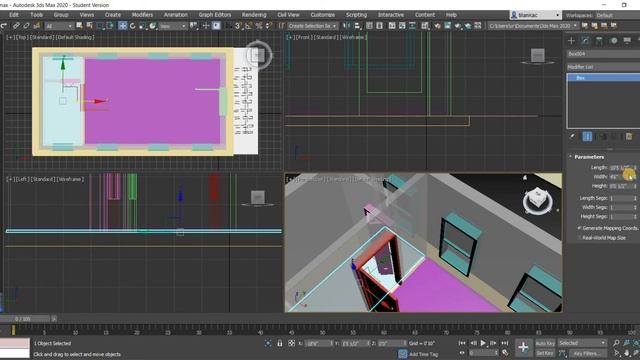Click the Go to End playback button
Viewport: 640px width, 360px height.
click(505, 343)
